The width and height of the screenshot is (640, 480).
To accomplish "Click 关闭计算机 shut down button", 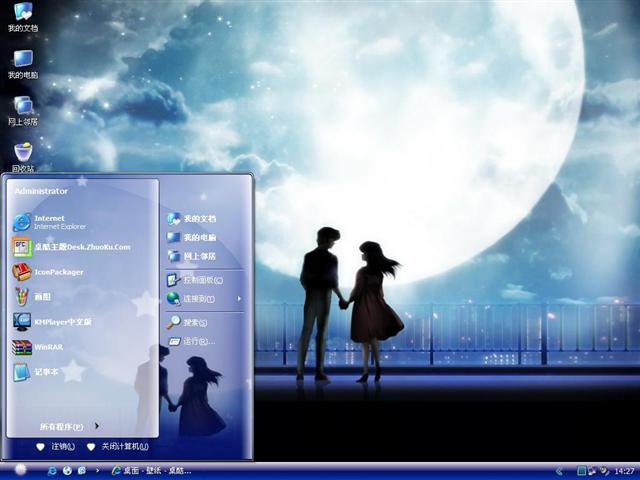I will coord(118,447).
